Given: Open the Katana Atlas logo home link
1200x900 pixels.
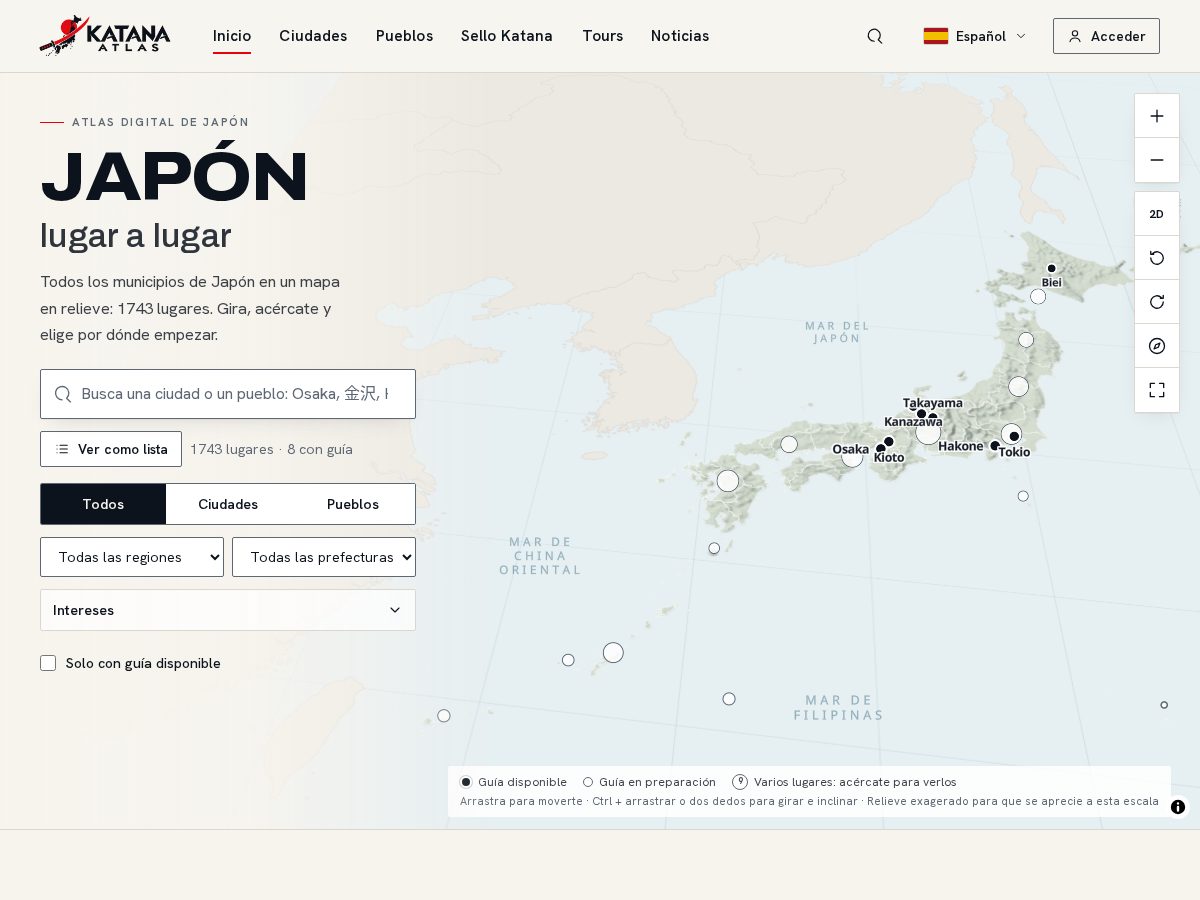Looking at the screenshot, I should (105, 36).
